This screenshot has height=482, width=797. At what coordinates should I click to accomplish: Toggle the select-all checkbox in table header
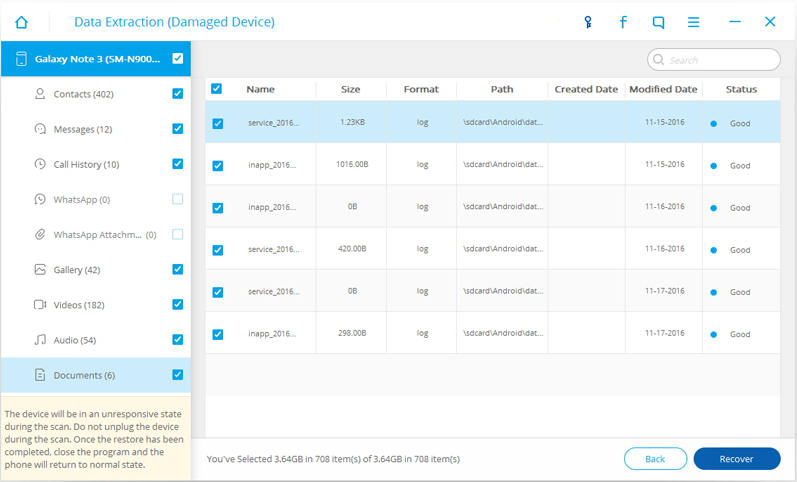[x=217, y=89]
